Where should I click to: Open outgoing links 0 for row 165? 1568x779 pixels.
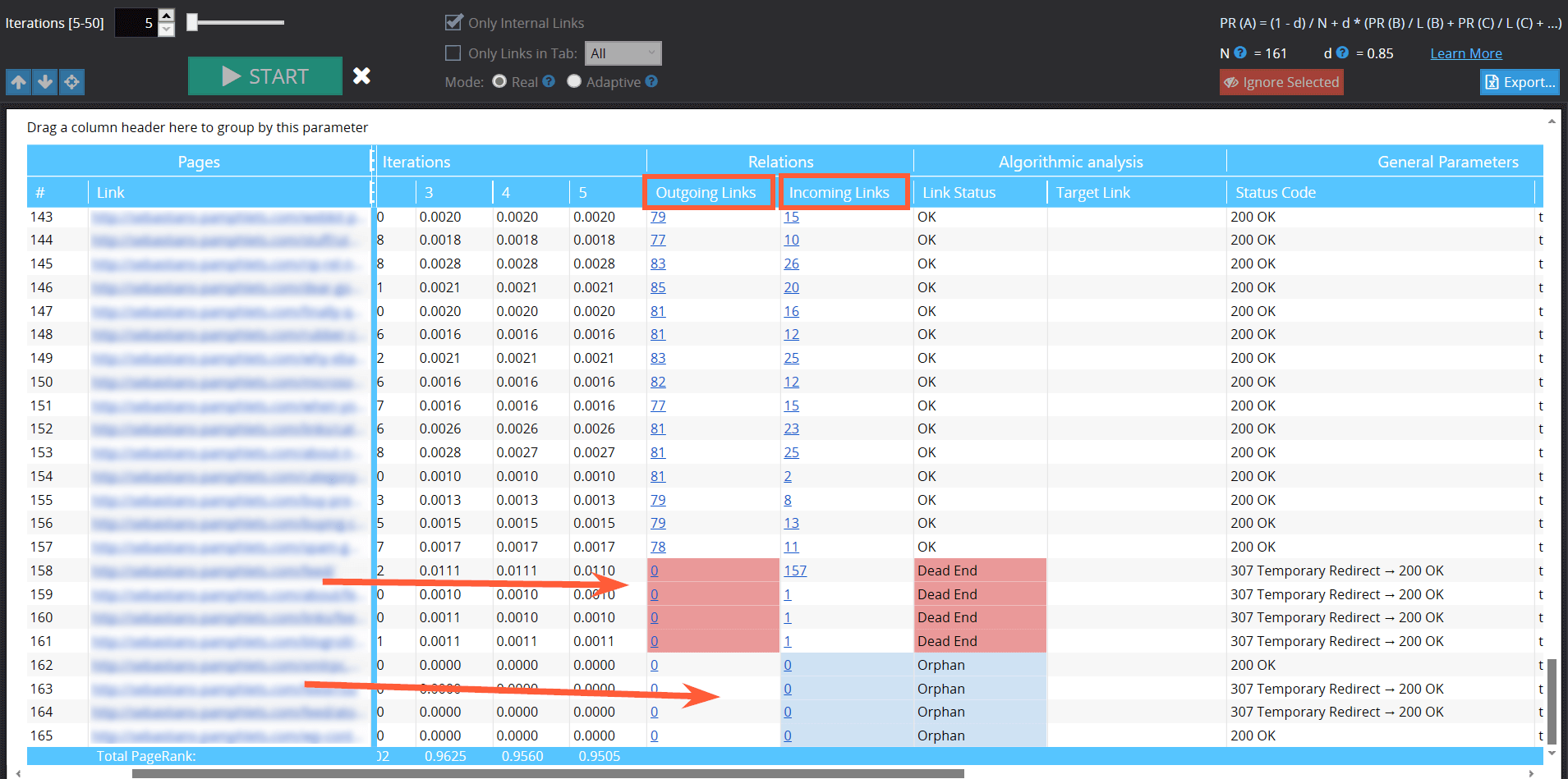click(x=654, y=735)
